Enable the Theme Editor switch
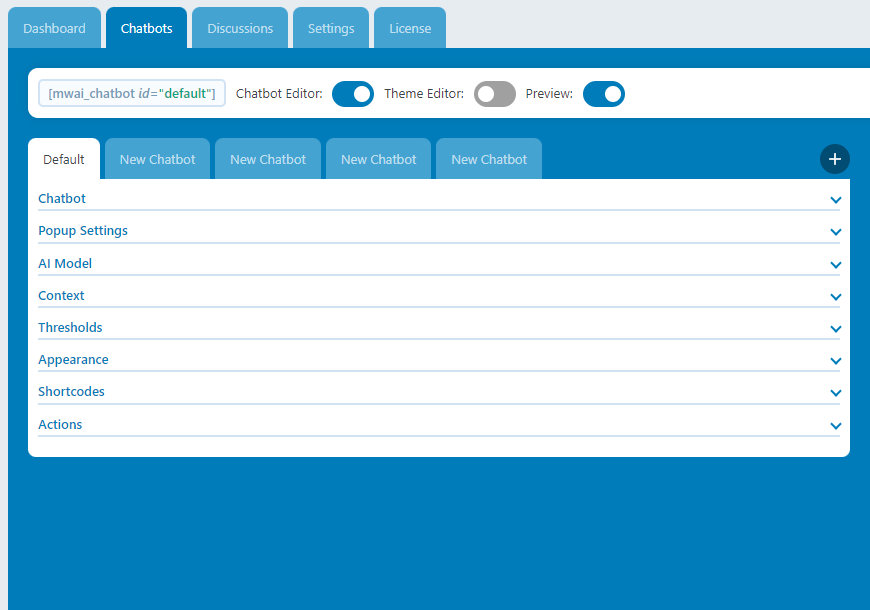 [494, 94]
